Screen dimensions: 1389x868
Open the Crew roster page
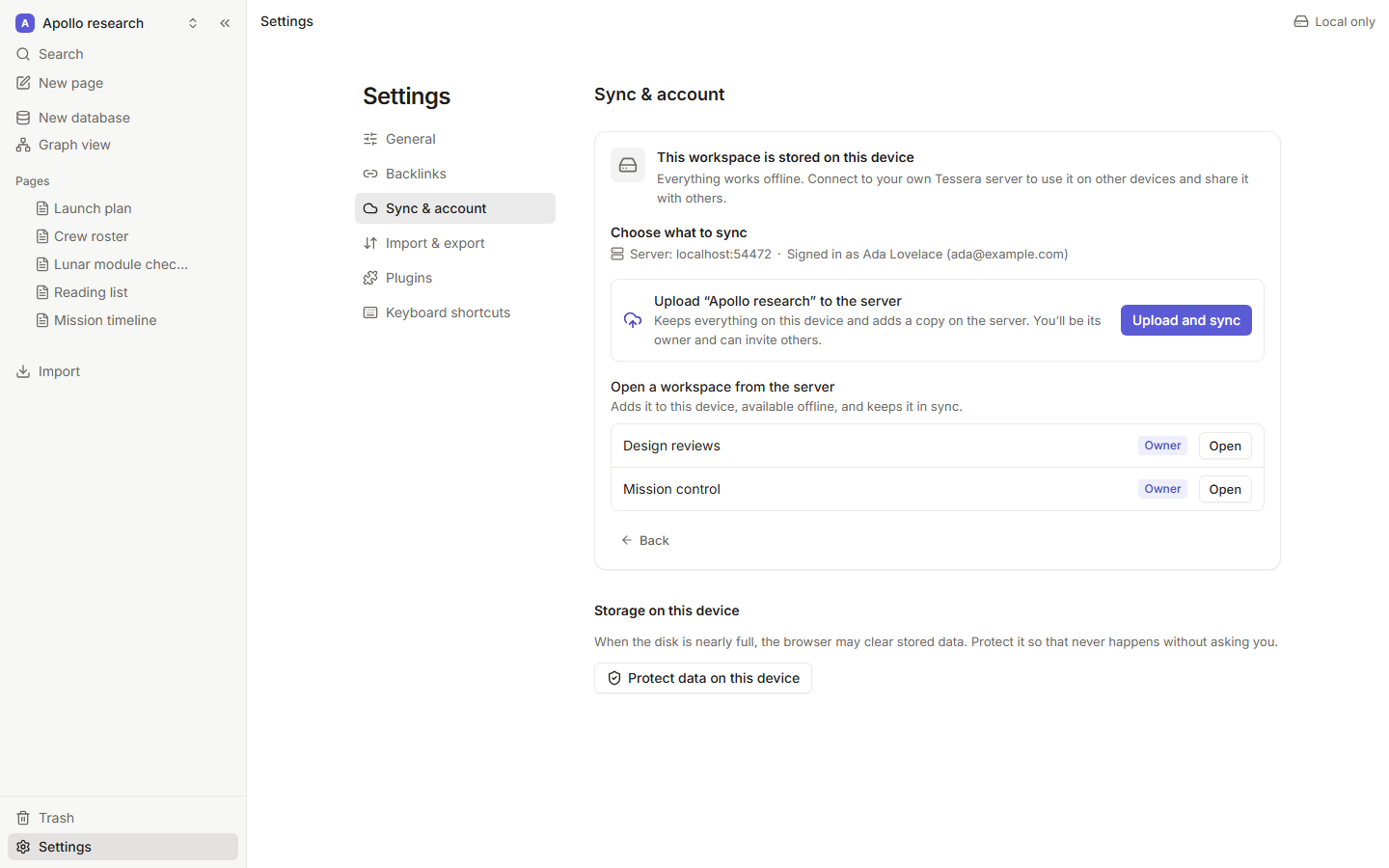(123, 236)
